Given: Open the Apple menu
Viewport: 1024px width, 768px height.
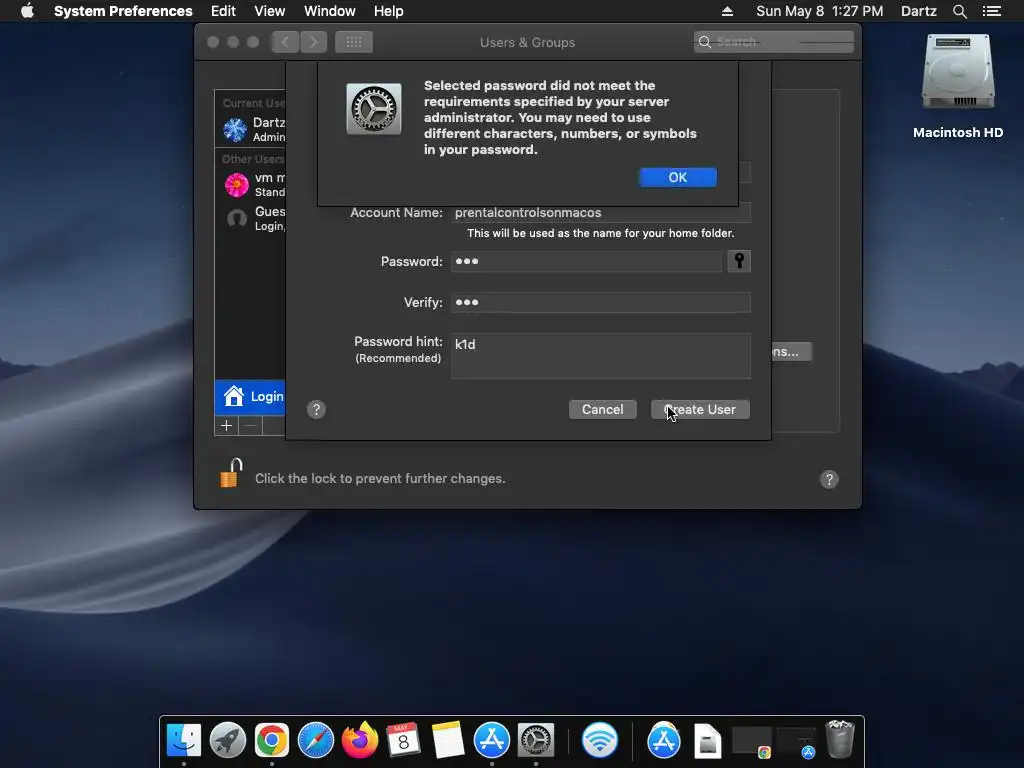Looking at the screenshot, I should pos(27,11).
